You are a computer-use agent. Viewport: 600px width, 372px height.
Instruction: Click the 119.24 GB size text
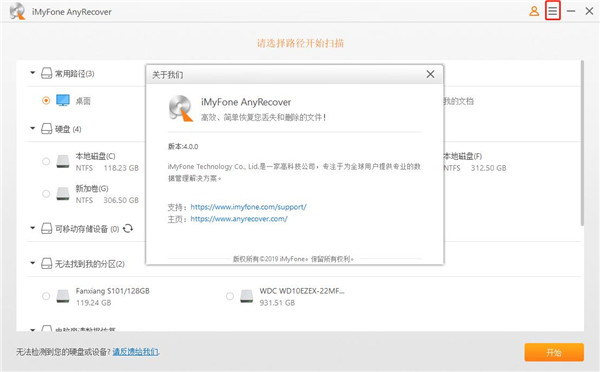[93, 303]
